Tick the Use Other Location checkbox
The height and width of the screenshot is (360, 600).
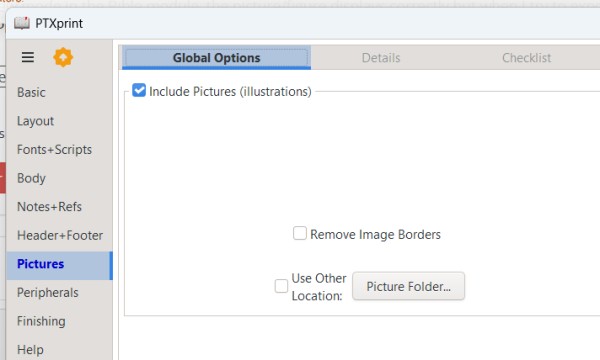pyautogui.click(x=281, y=286)
